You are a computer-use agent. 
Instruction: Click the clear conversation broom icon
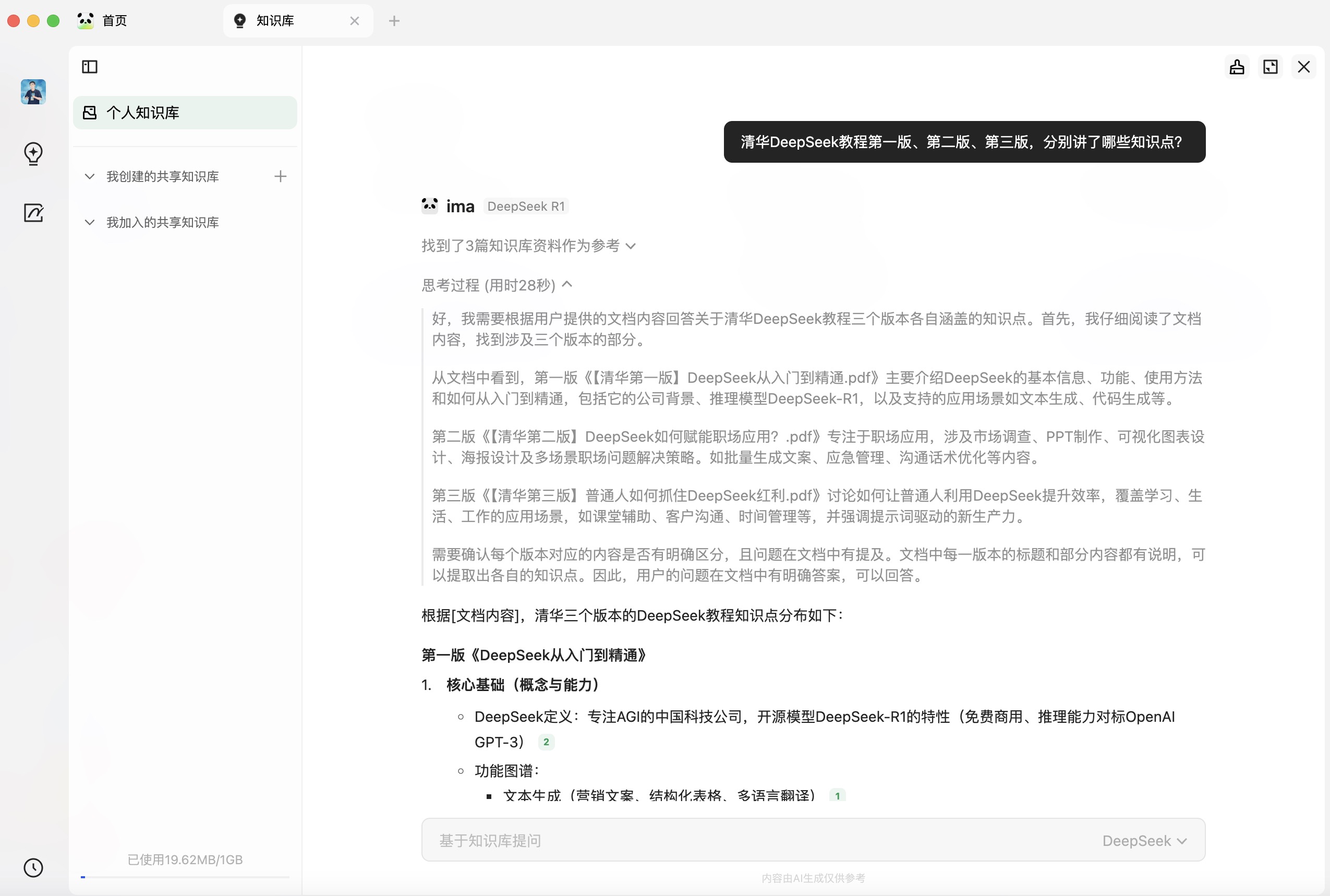coord(1237,67)
